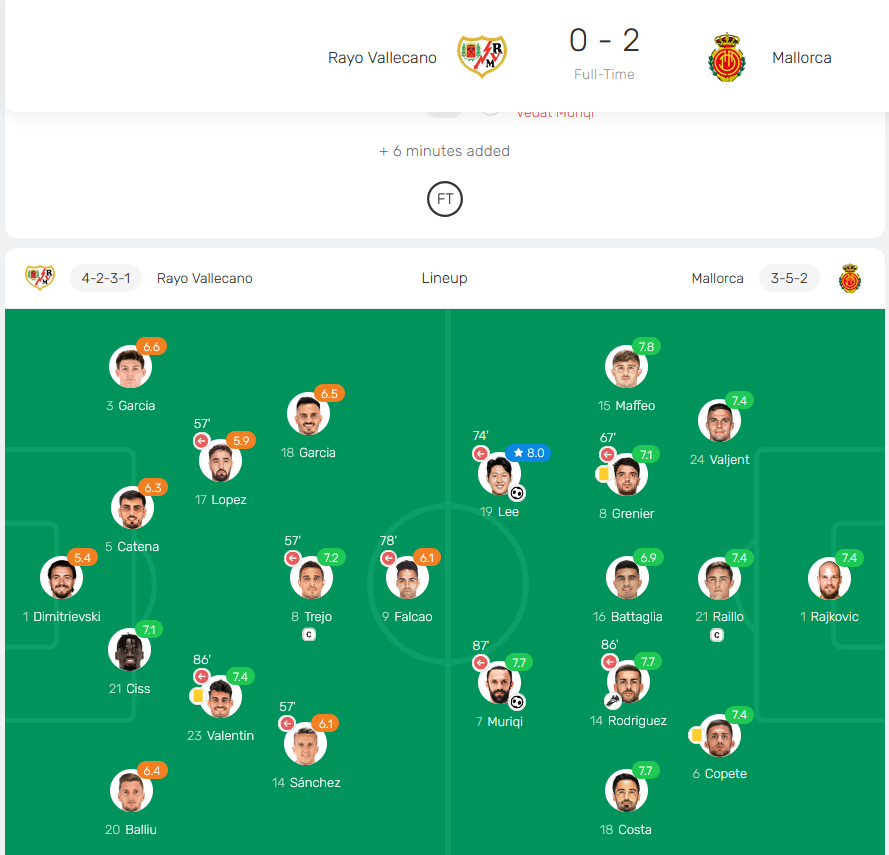
Task: Click Lee's 8.0 star rating badge
Action: click(528, 453)
